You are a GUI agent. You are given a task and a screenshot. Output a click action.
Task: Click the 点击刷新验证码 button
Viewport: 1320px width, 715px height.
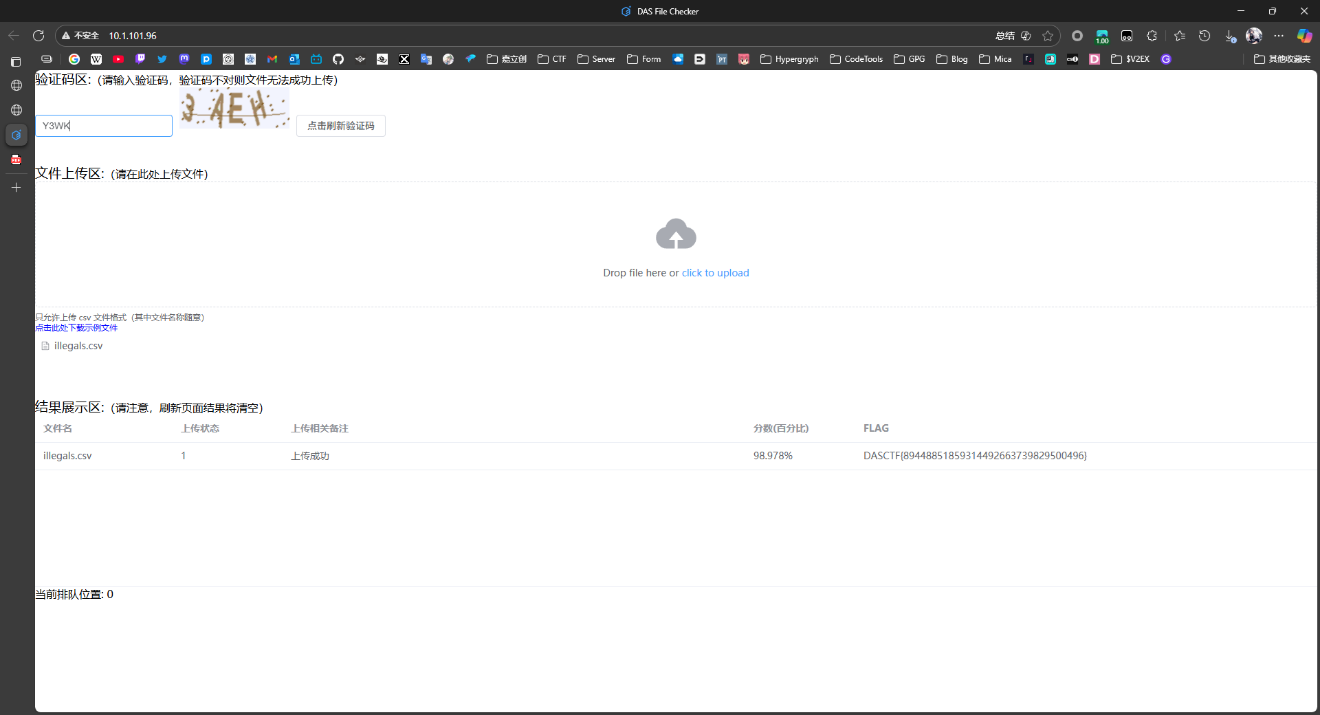tap(340, 126)
